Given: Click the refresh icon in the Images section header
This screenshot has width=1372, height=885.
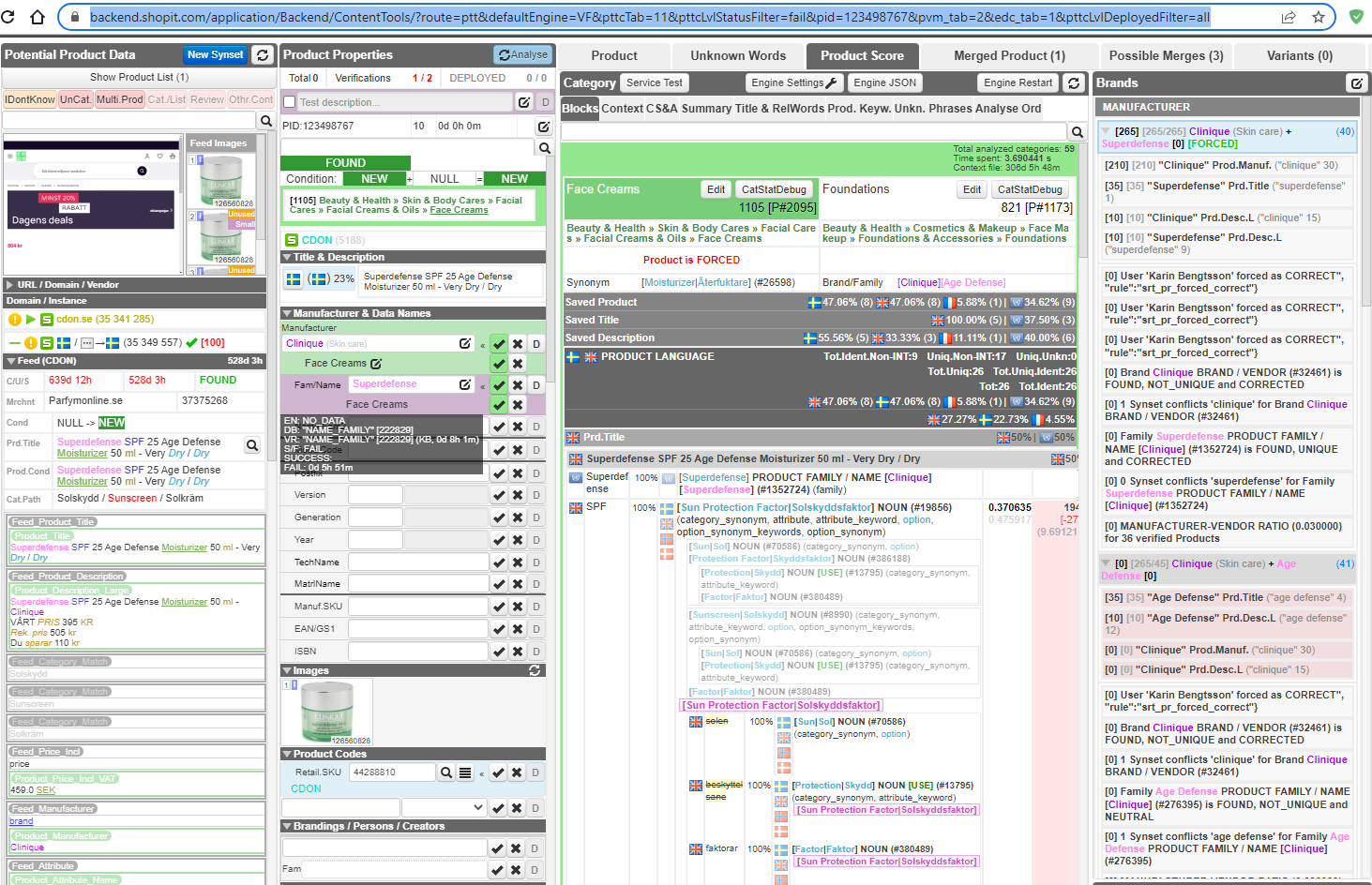Looking at the screenshot, I should [x=535, y=670].
